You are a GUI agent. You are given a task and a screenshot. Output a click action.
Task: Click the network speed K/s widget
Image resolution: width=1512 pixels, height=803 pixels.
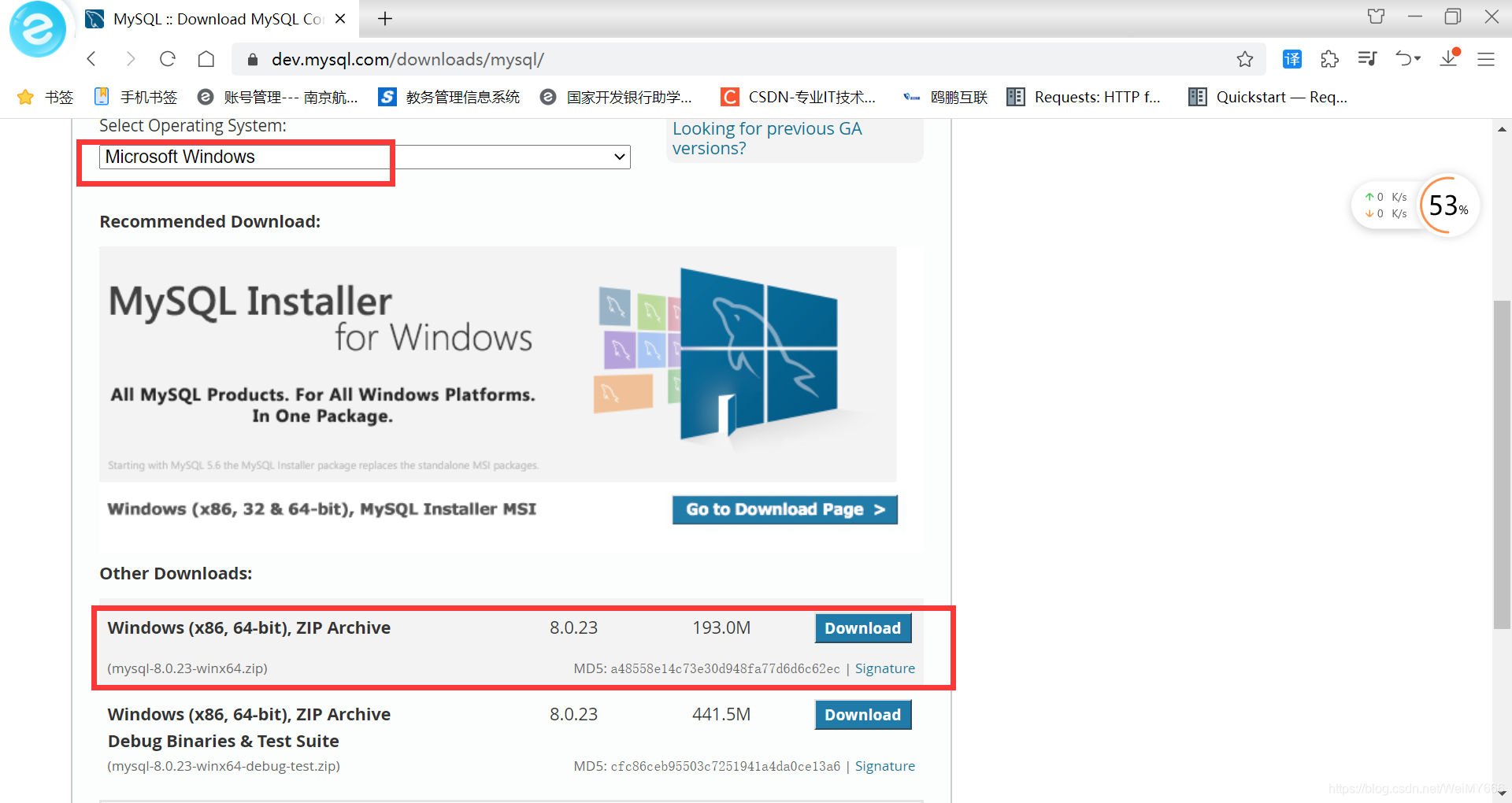[1386, 205]
